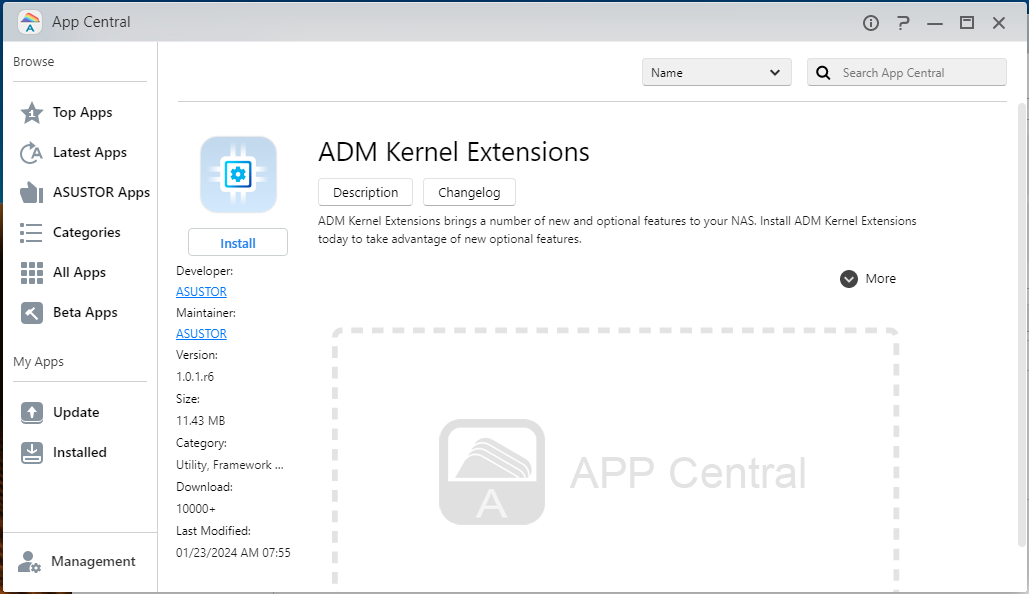Click version text 1.0.1.r6
The height and width of the screenshot is (594, 1029).
(195, 377)
